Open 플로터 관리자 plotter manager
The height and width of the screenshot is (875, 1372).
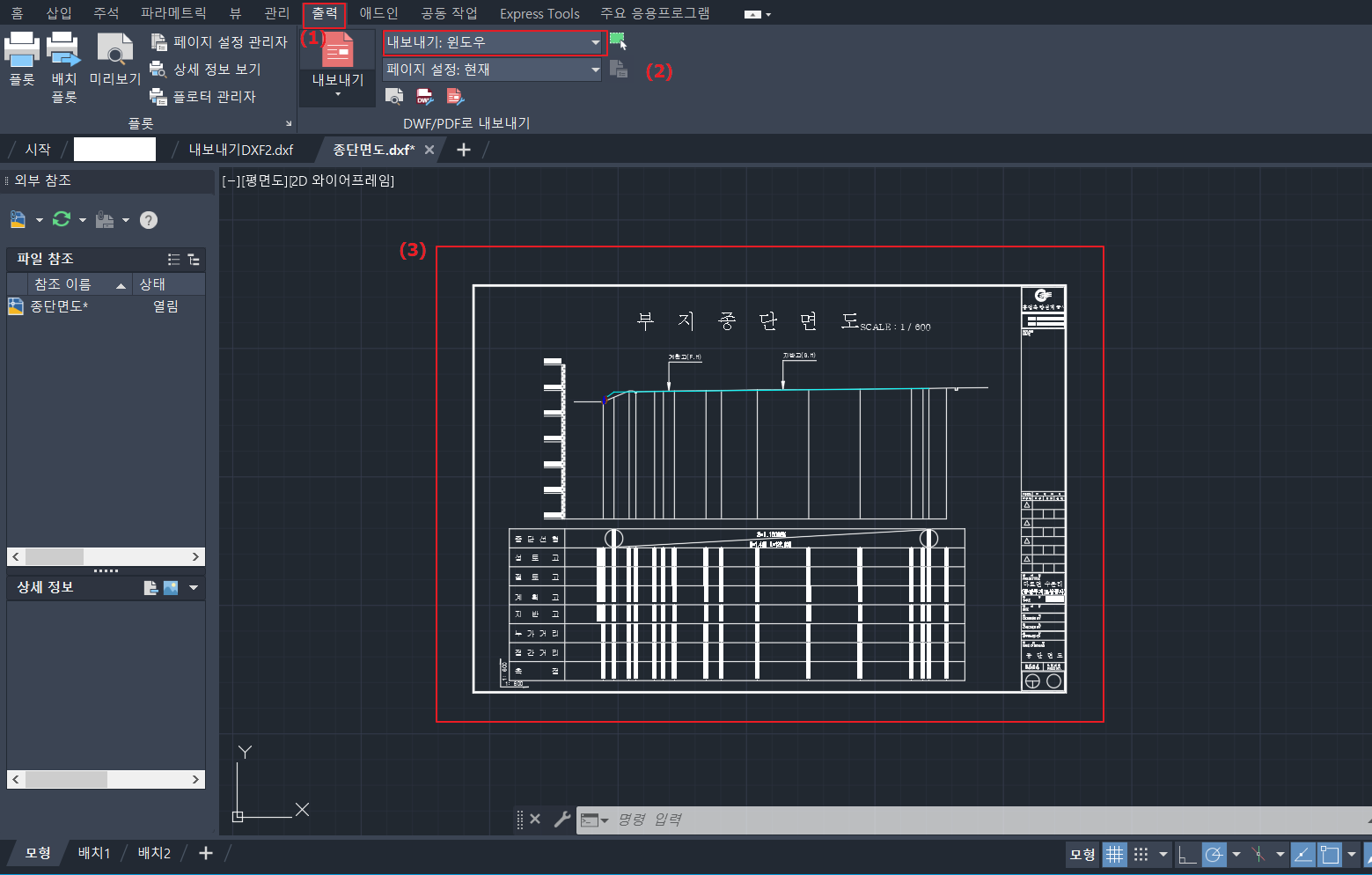203,96
